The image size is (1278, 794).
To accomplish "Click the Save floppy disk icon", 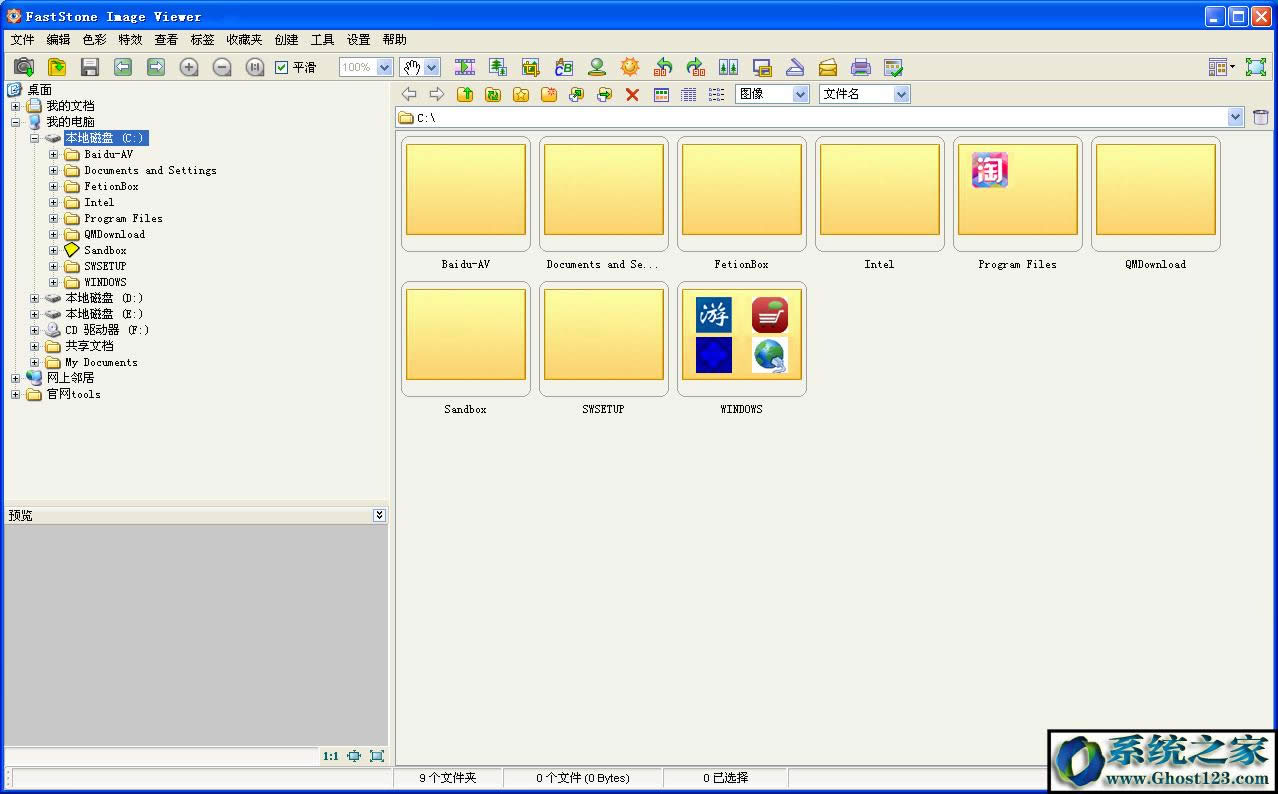I will click(x=90, y=67).
